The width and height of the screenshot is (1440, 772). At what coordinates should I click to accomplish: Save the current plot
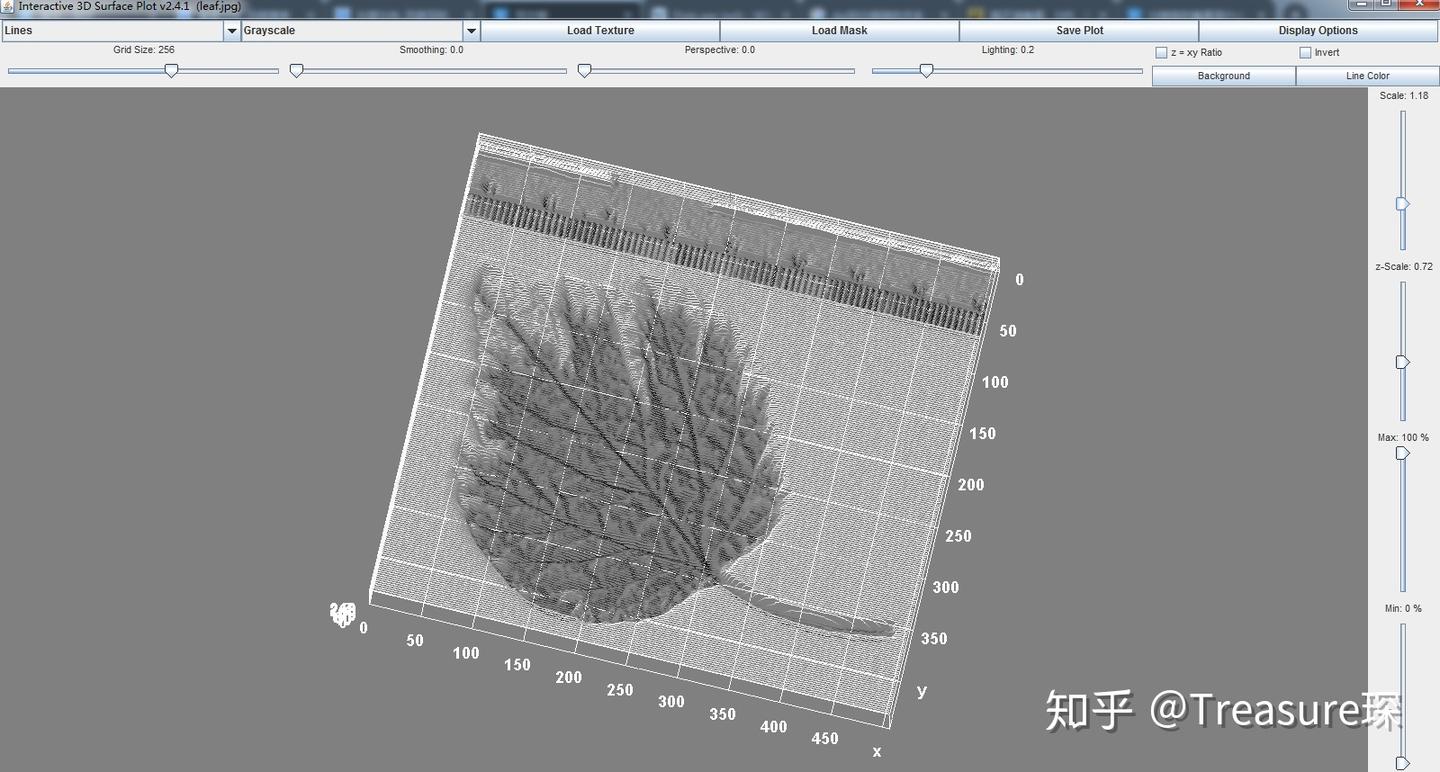(1078, 30)
